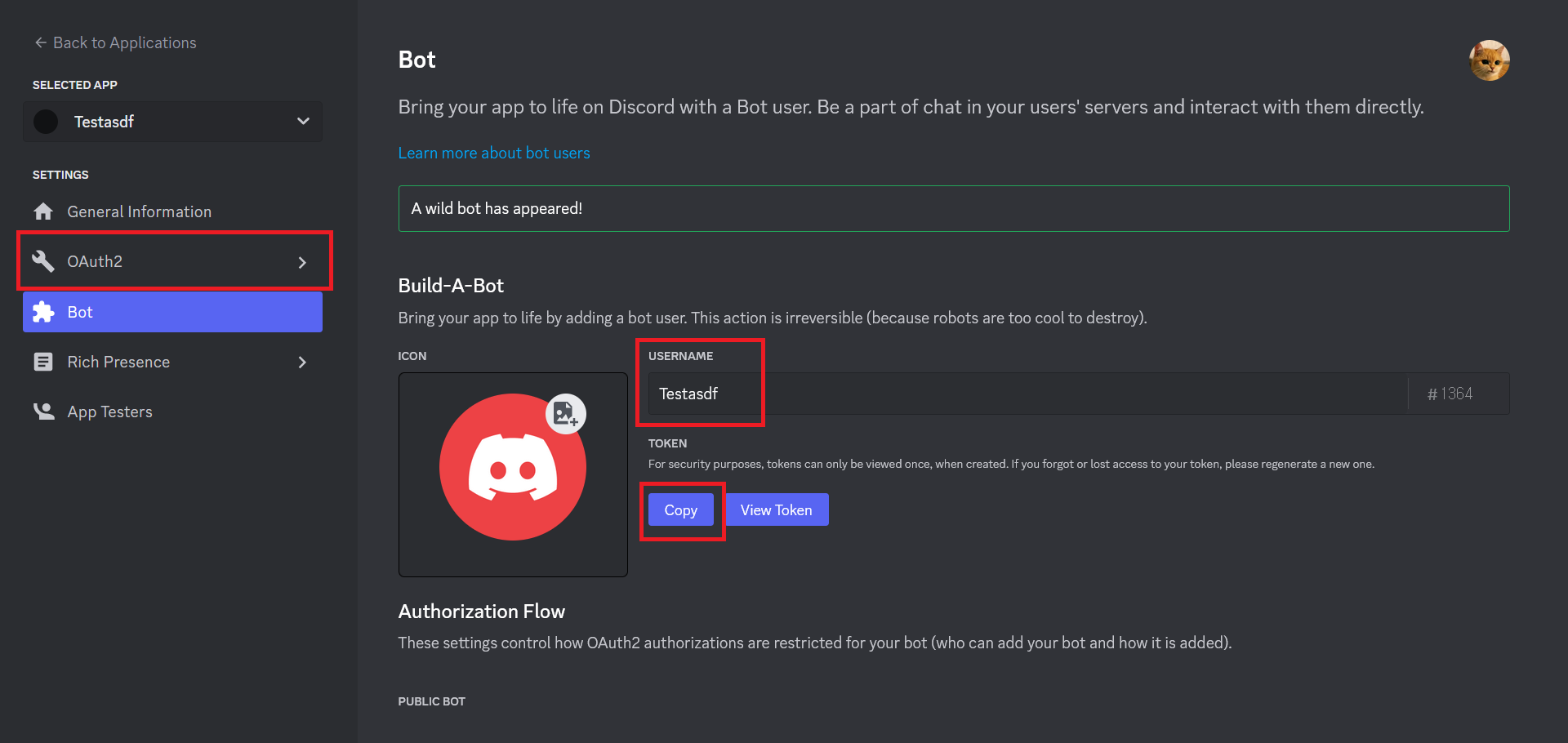Open the OAuth2 settings section
The width and height of the screenshot is (1568, 743).
click(172, 261)
